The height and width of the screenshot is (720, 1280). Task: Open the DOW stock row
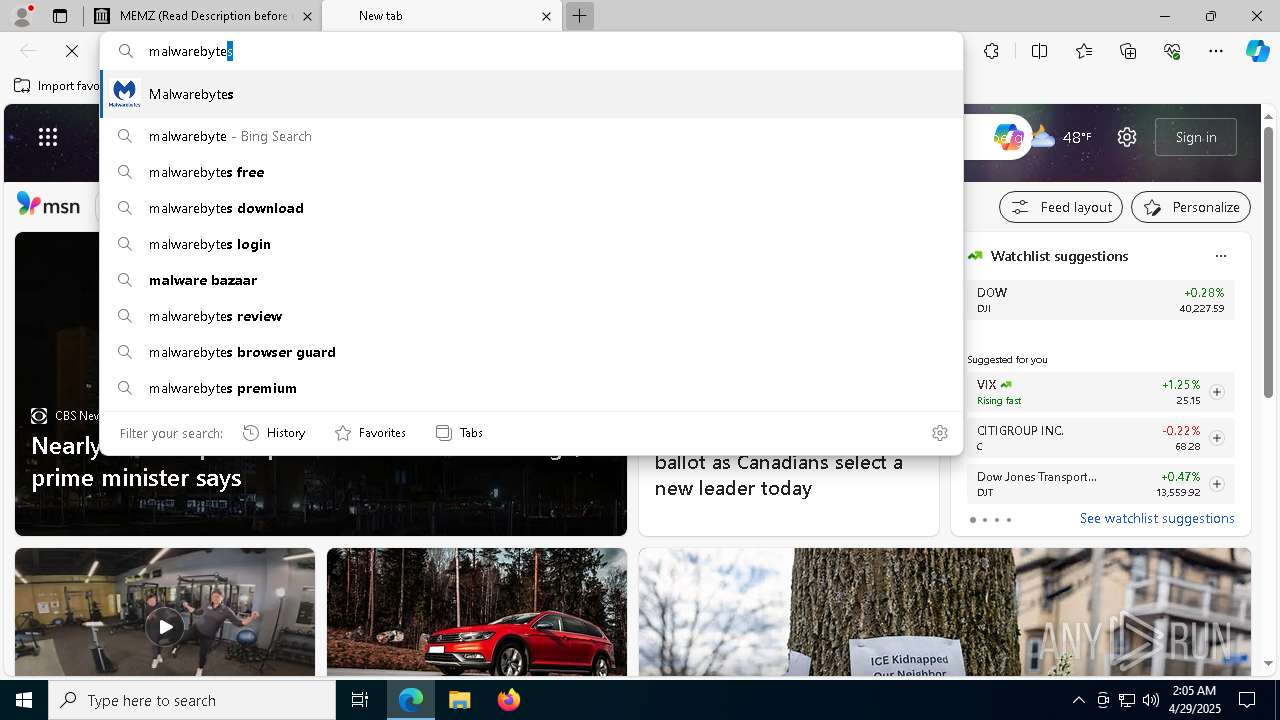(1100, 300)
